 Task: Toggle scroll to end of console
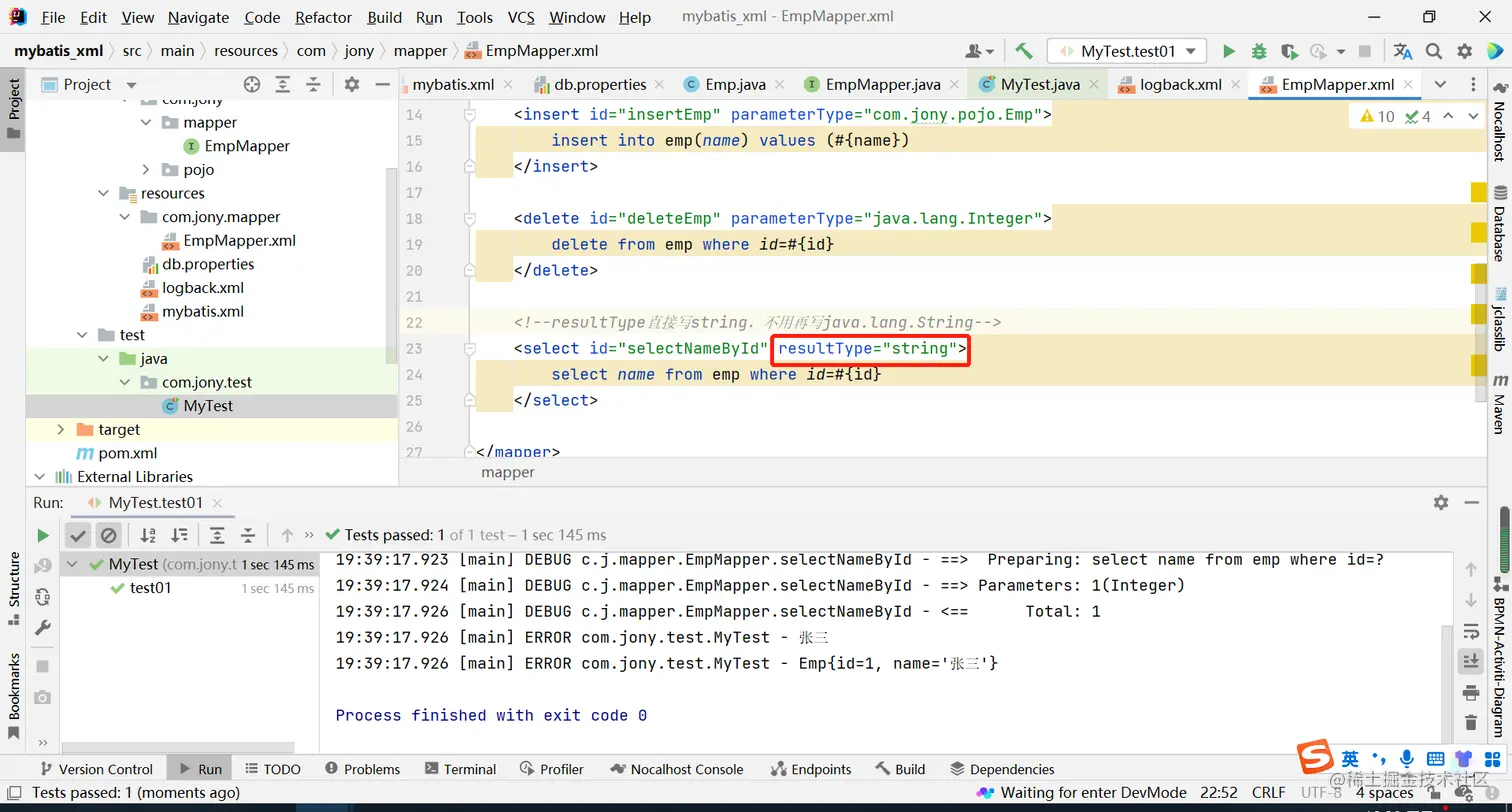(x=1470, y=661)
